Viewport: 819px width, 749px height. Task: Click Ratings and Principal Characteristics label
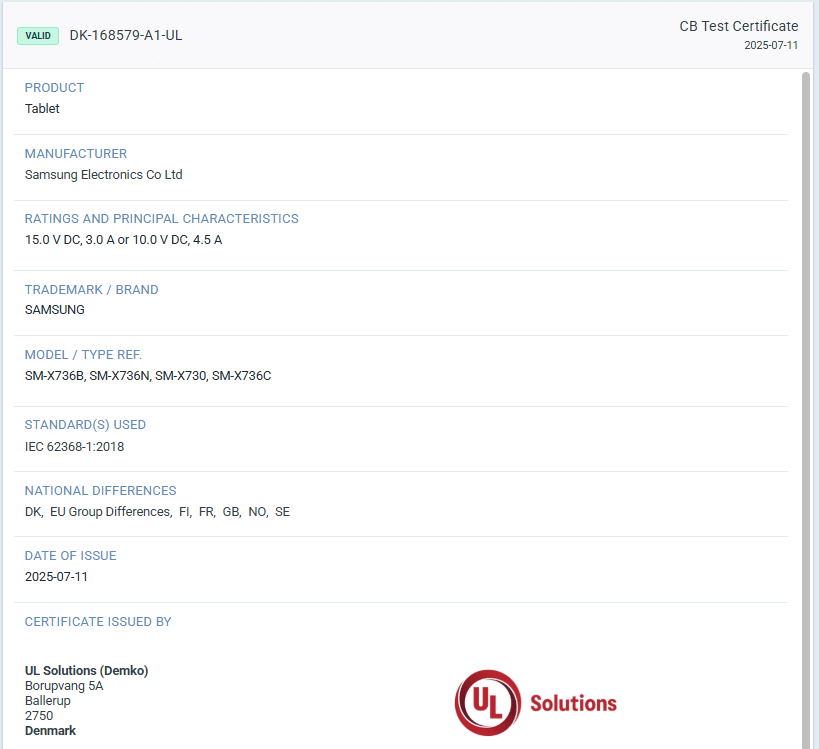click(x=161, y=219)
